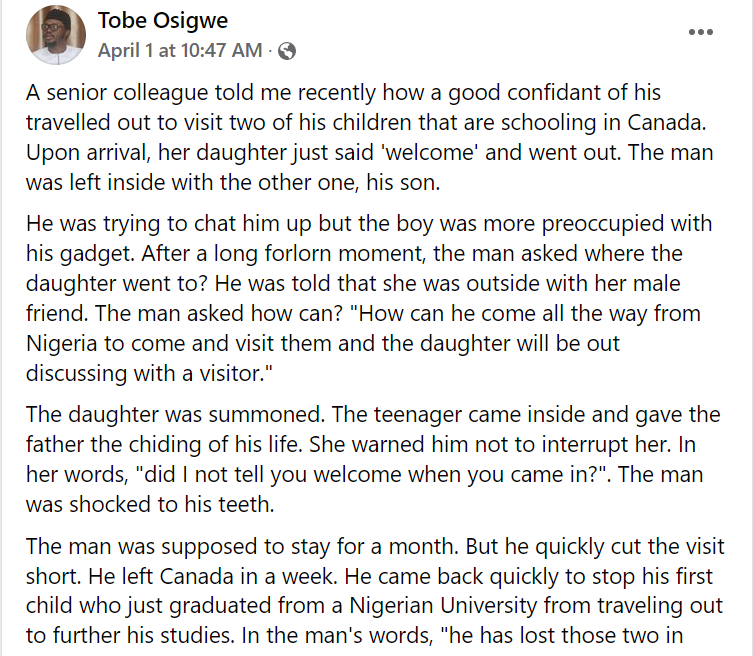Screen dimensions: 753x656
Task: Open the April 1 at 10:47 AM timestamp
Action: coord(180,50)
